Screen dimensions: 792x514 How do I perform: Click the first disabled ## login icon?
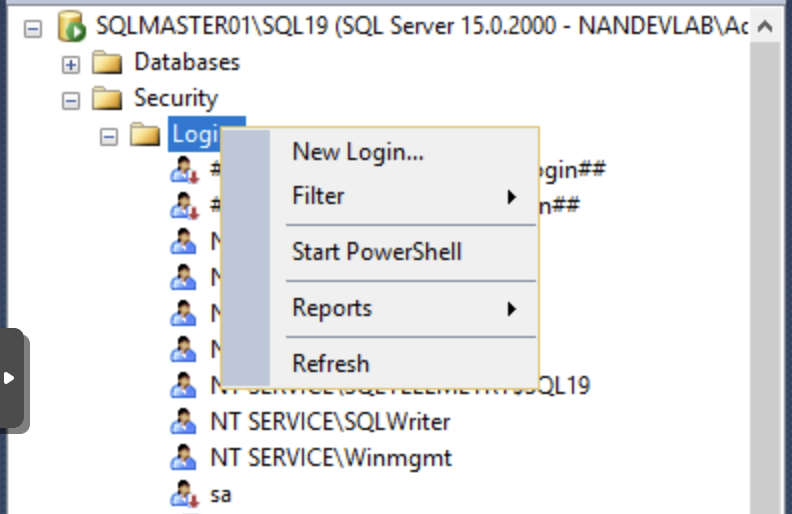tap(183, 171)
